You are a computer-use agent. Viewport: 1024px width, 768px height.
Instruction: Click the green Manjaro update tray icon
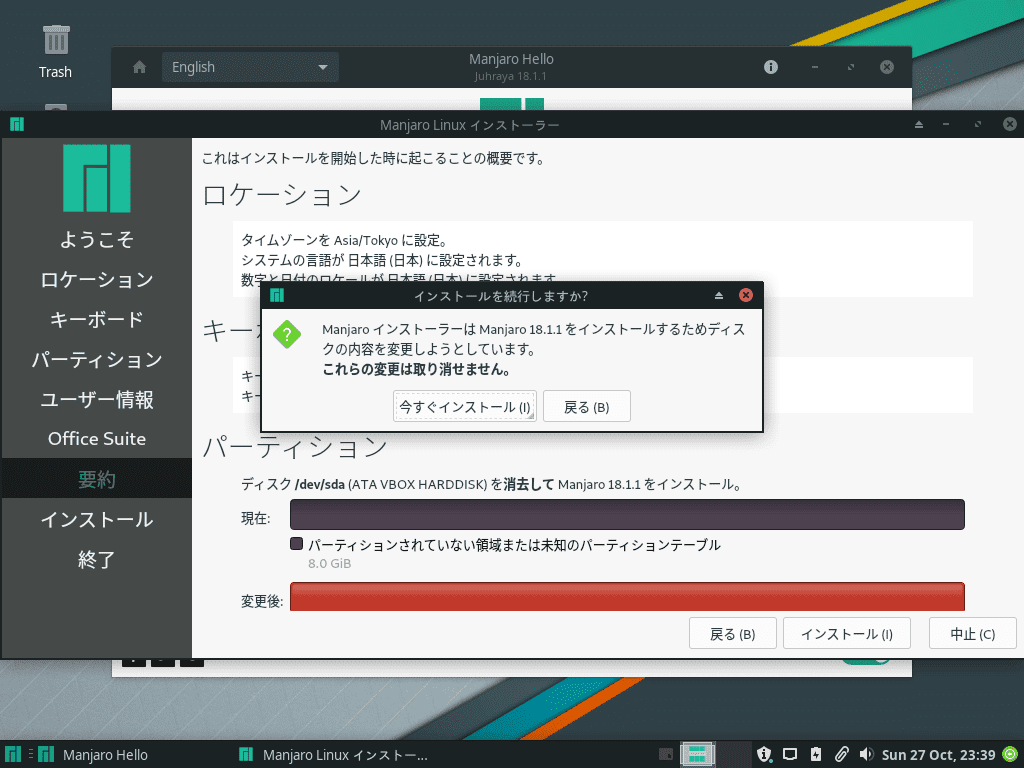(x=1009, y=754)
